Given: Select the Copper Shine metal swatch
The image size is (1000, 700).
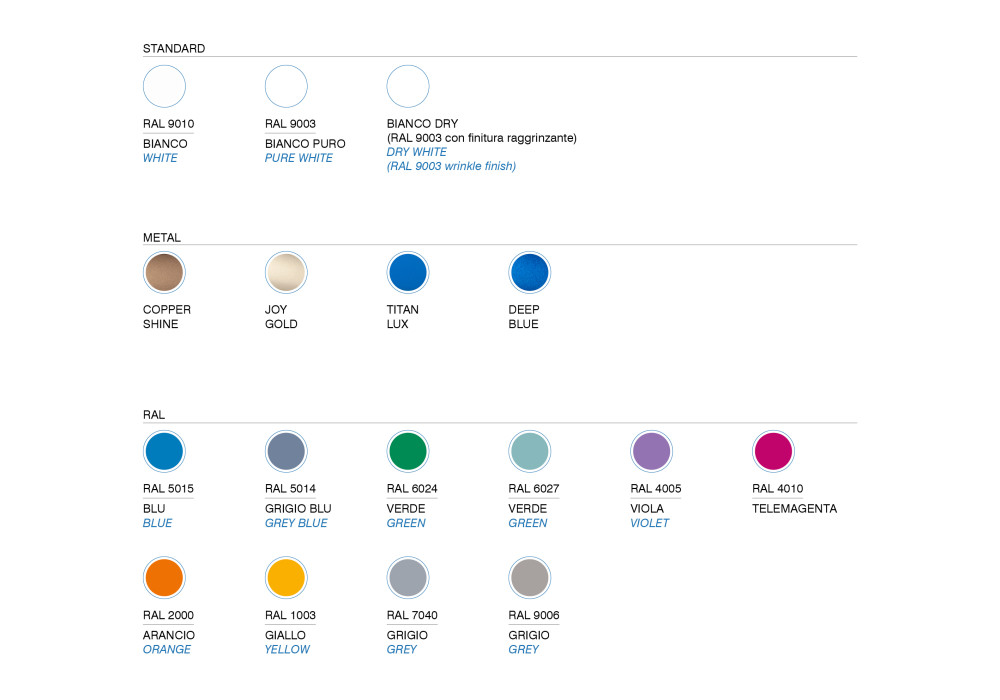Looking at the screenshot, I should [x=164, y=272].
